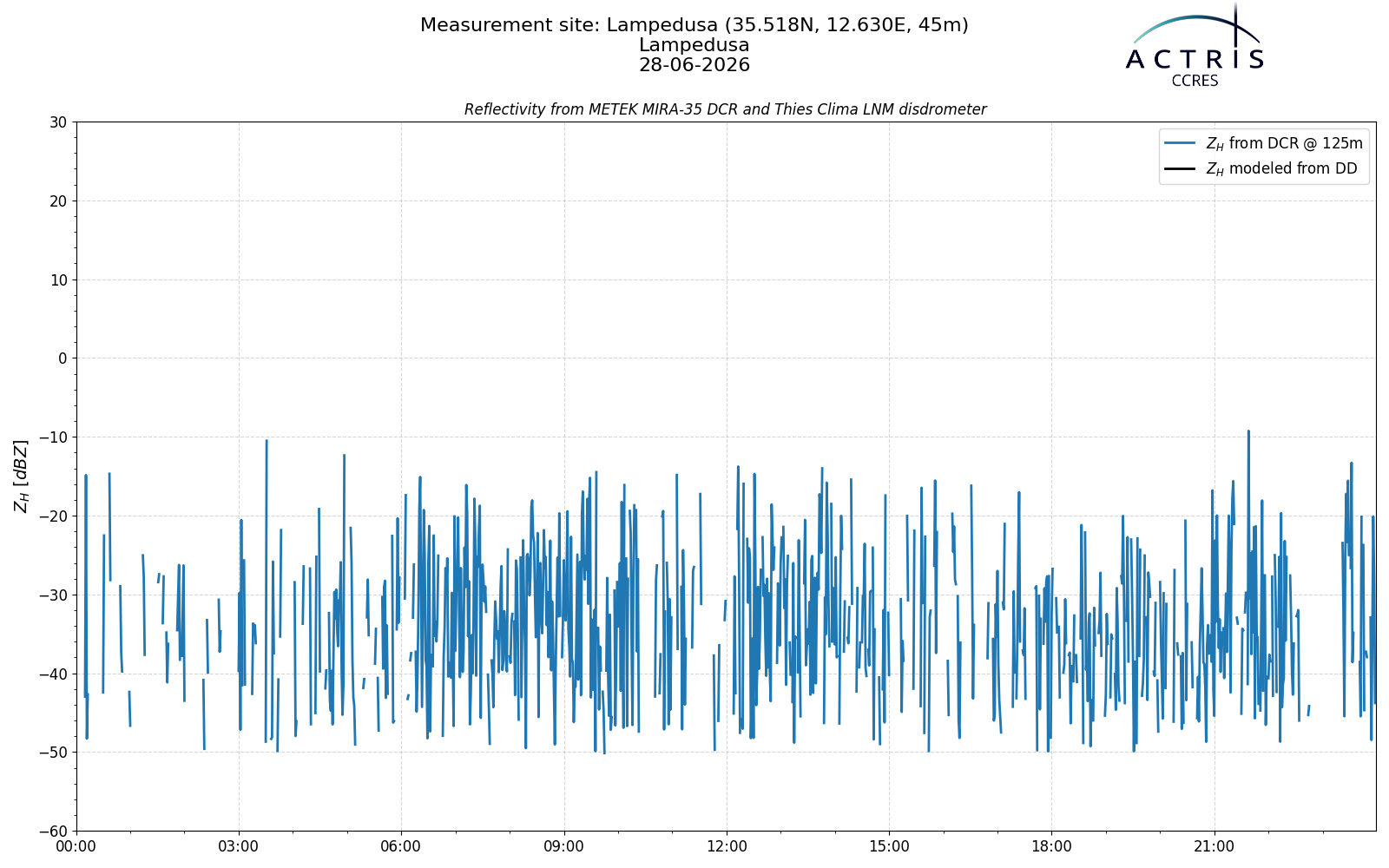Click y-axis tick label 20
1389x868 pixels.
point(58,201)
